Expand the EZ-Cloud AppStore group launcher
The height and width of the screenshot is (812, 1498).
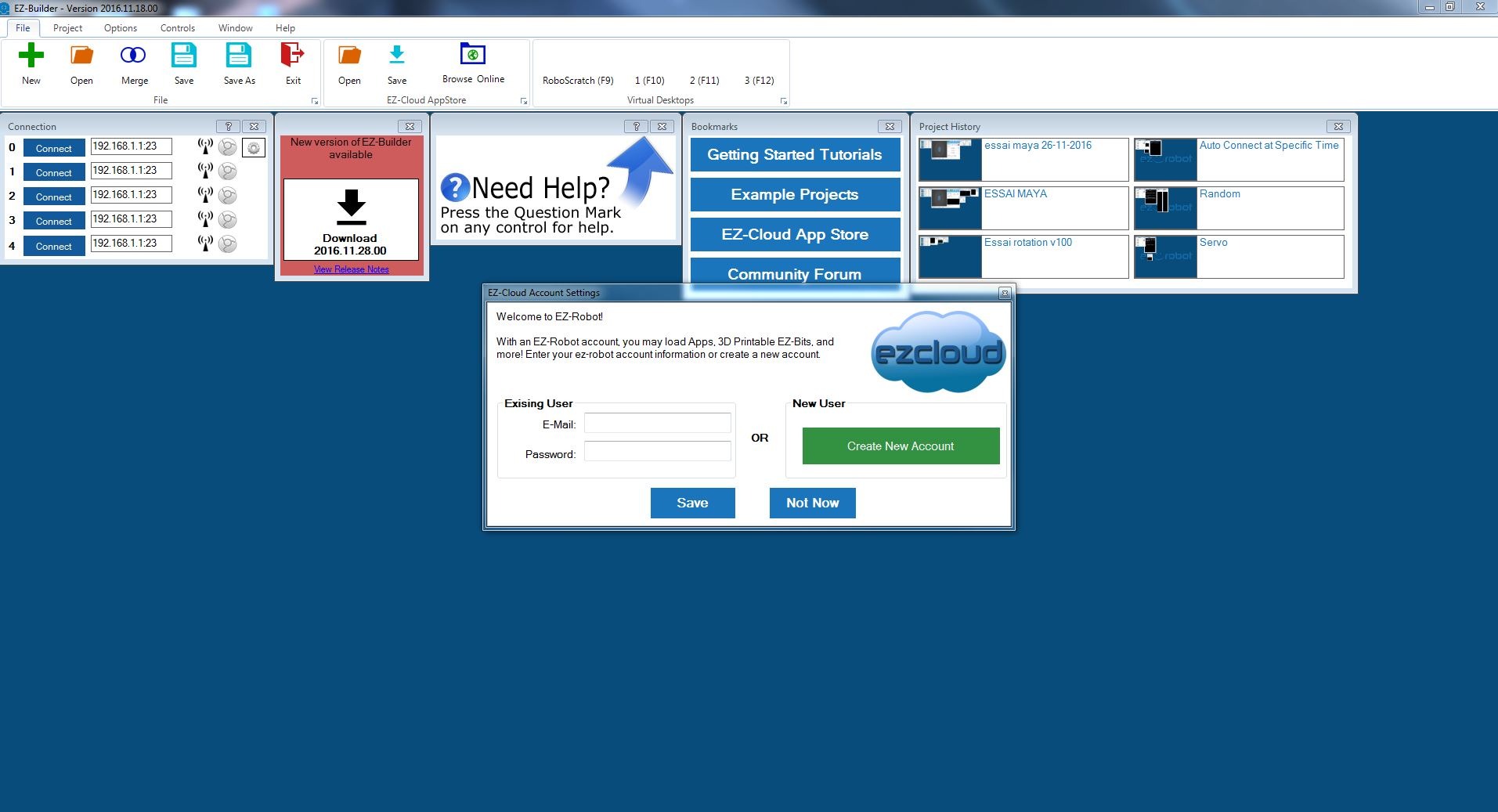click(x=524, y=101)
